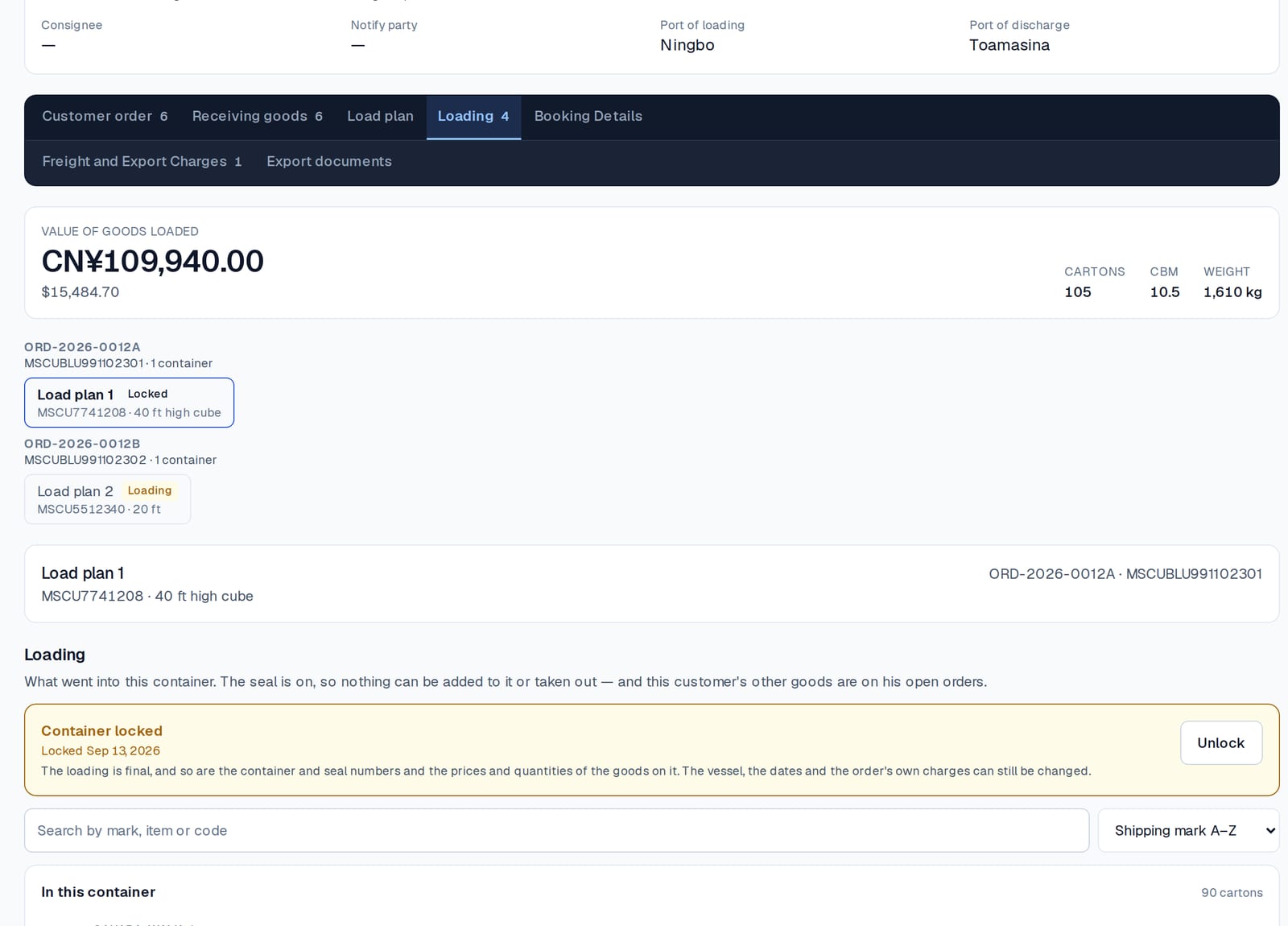Viewport: 1288px width, 926px height.
Task: Click the Toamasina port of discharge value
Action: coord(1009,45)
